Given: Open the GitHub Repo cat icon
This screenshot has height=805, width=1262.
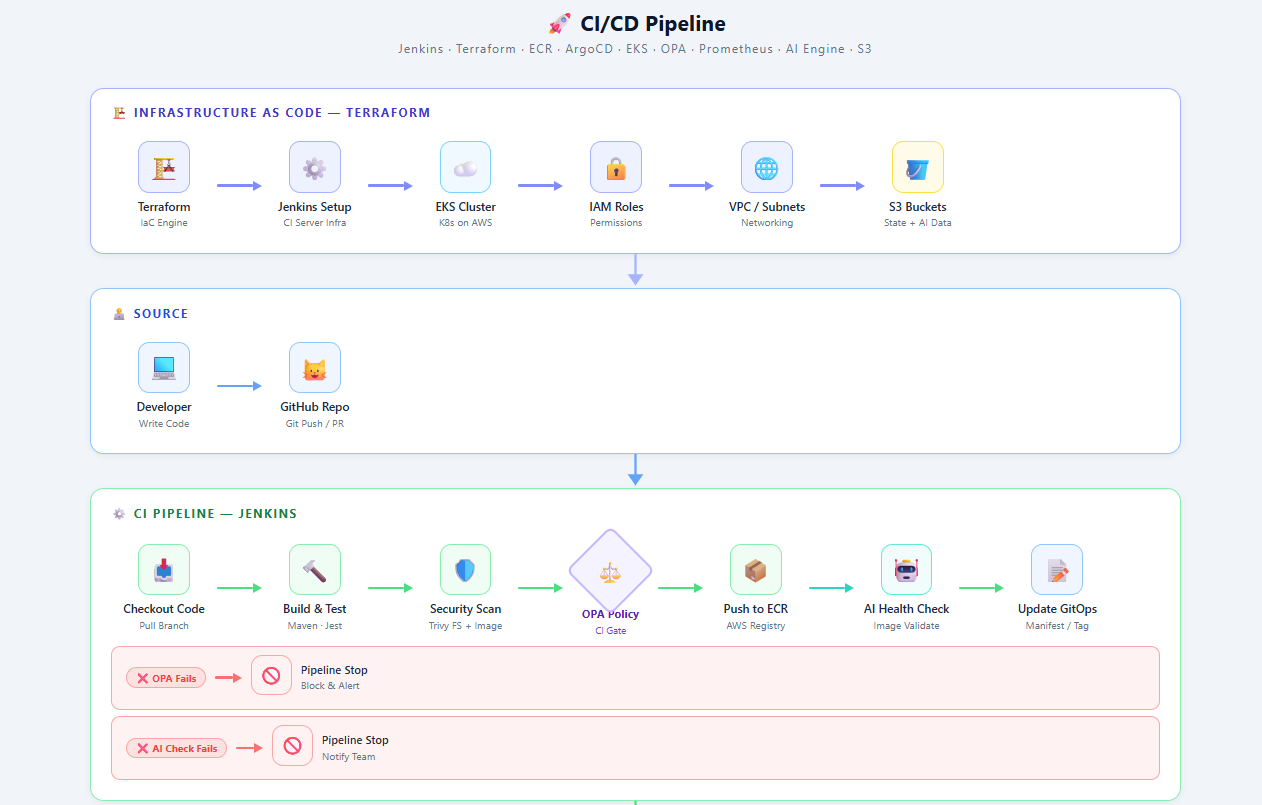Looking at the screenshot, I should (x=315, y=368).
